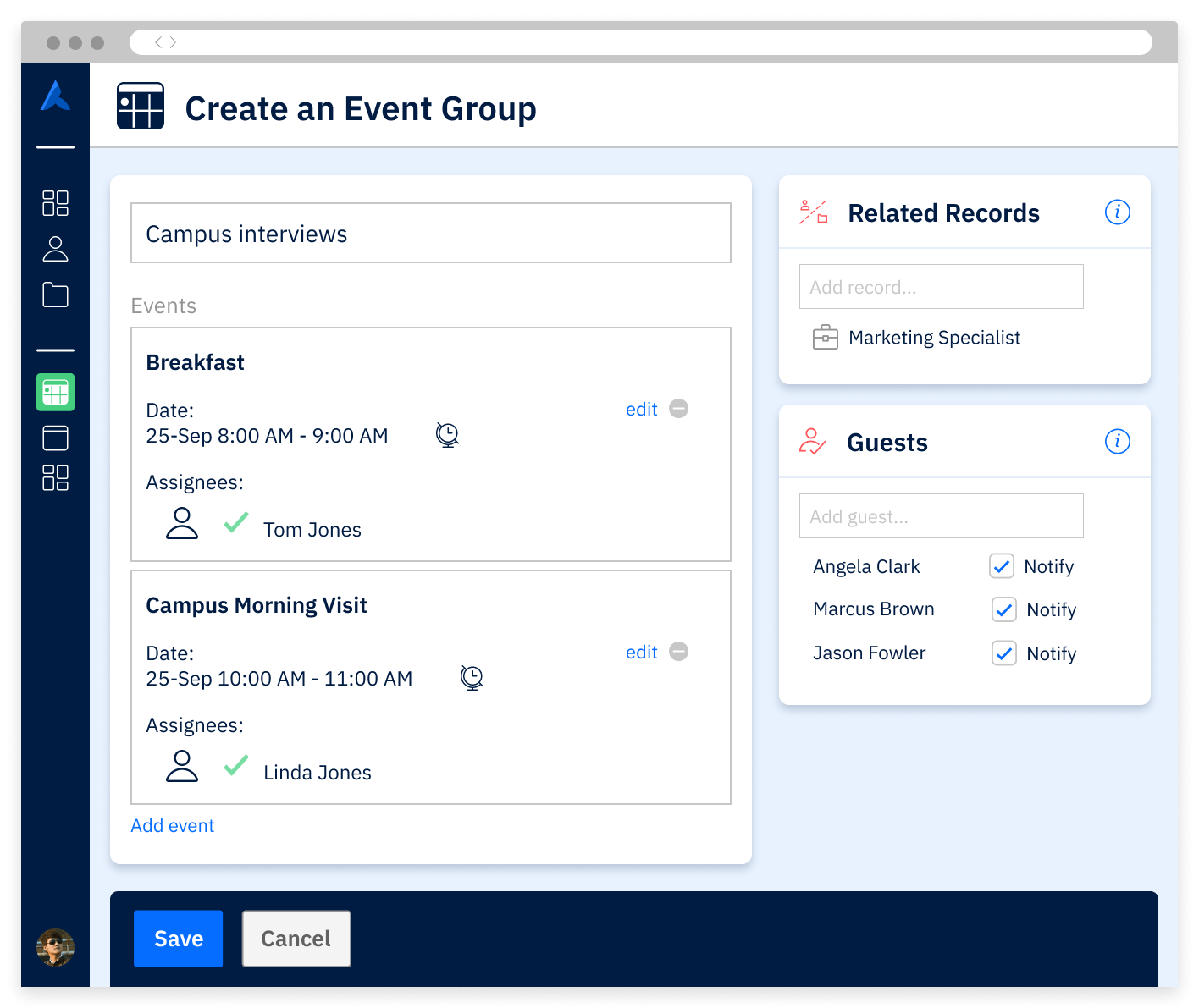Save the Campus interviews event group
This screenshot has height=1008, width=1199.
178,939
